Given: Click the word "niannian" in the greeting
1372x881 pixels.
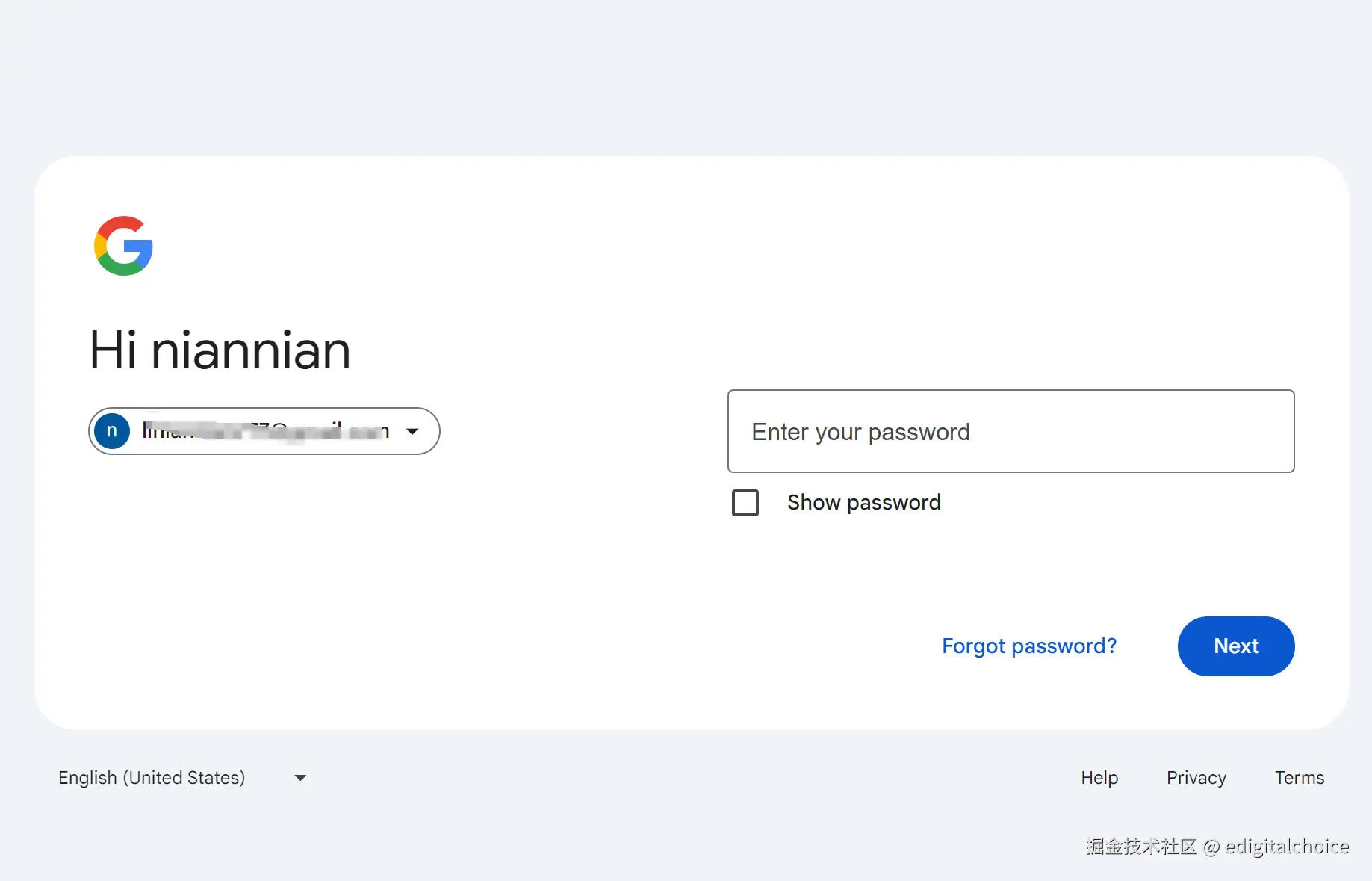Looking at the screenshot, I should click(x=250, y=350).
